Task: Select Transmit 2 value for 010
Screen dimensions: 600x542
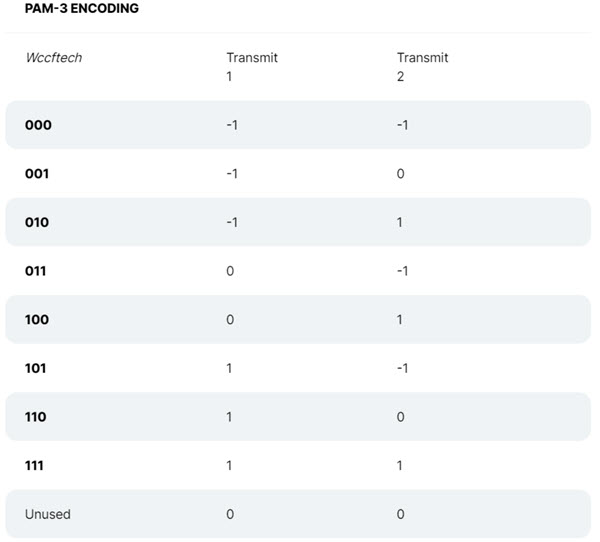Action: [x=399, y=222]
